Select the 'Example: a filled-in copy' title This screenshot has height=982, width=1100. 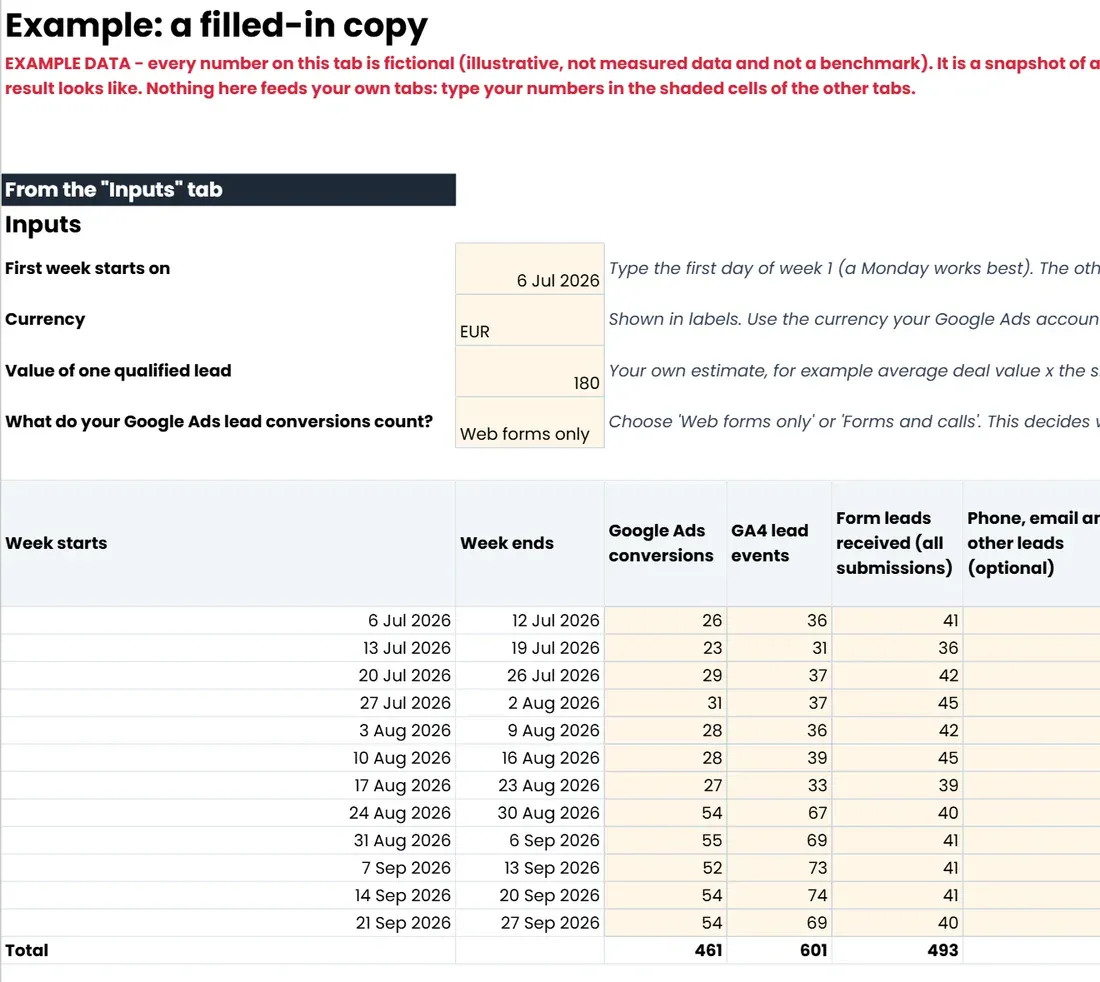pyautogui.click(x=216, y=25)
